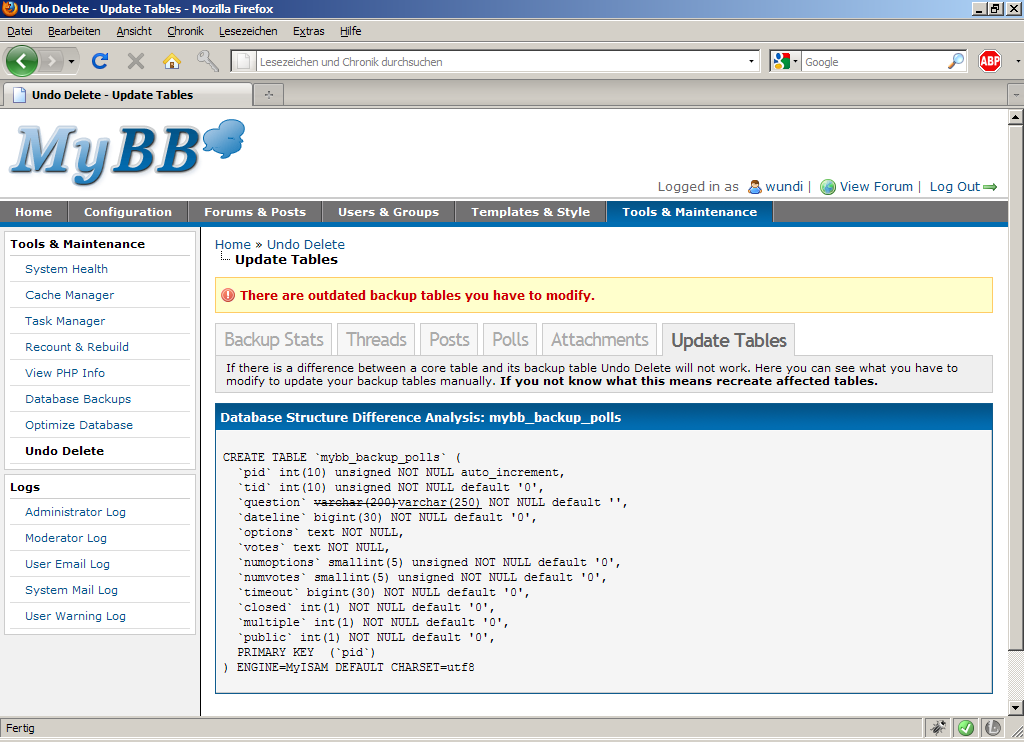Click the Adblock Plus ABP icon

989,61
